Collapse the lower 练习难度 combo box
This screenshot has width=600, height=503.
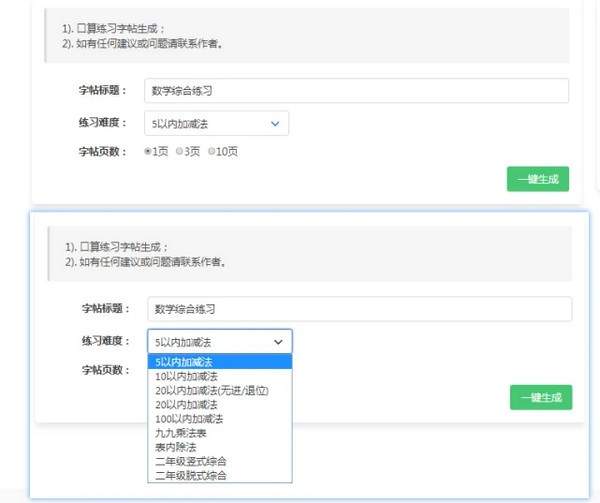[x=219, y=342]
